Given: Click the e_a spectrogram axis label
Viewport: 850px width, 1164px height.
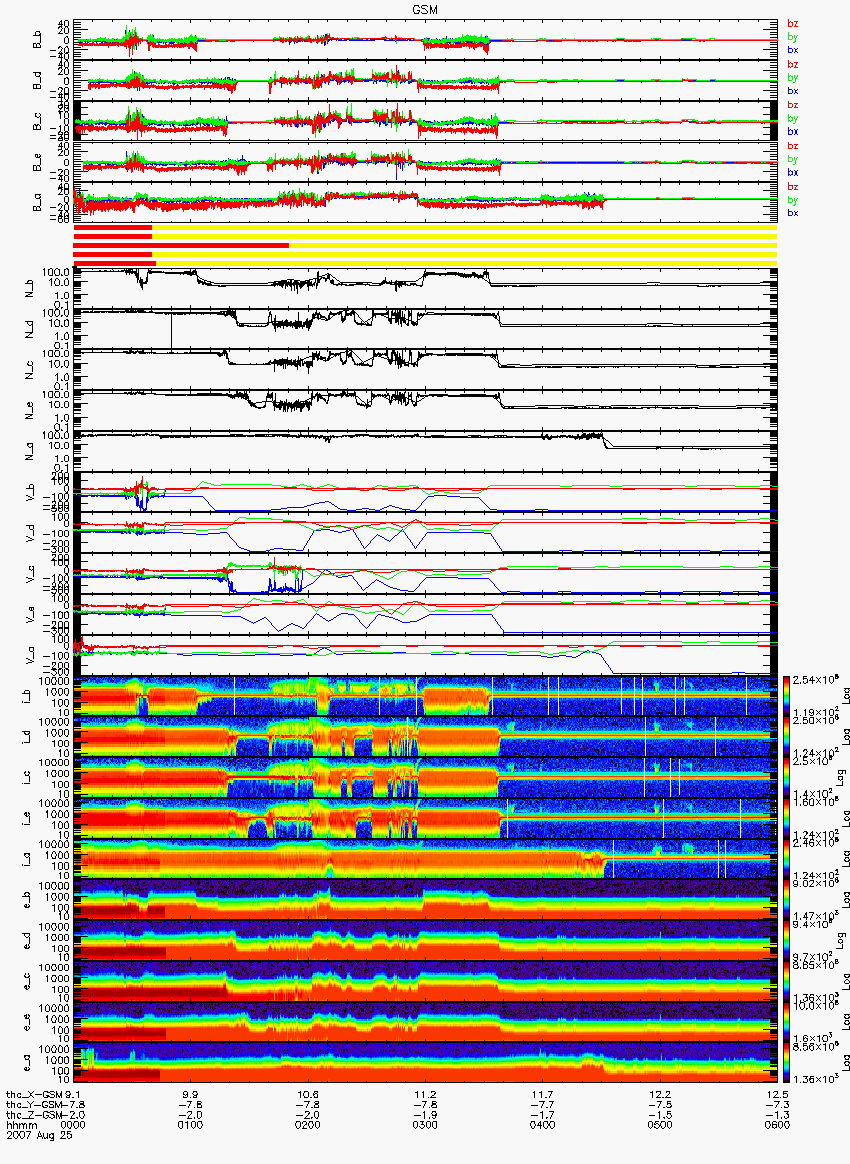Looking at the screenshot, I should (x=28, y=1063).
